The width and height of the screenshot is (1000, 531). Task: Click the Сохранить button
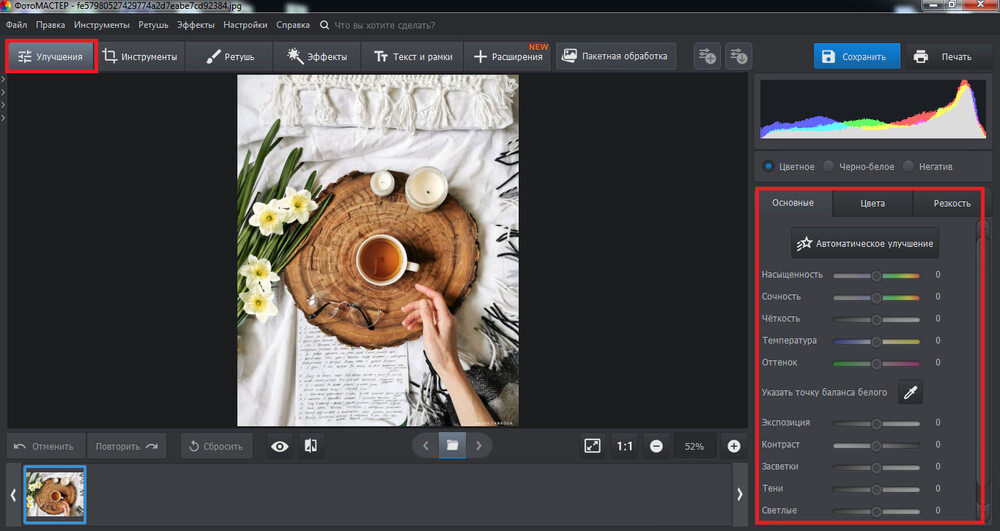(x=856, y=57)
